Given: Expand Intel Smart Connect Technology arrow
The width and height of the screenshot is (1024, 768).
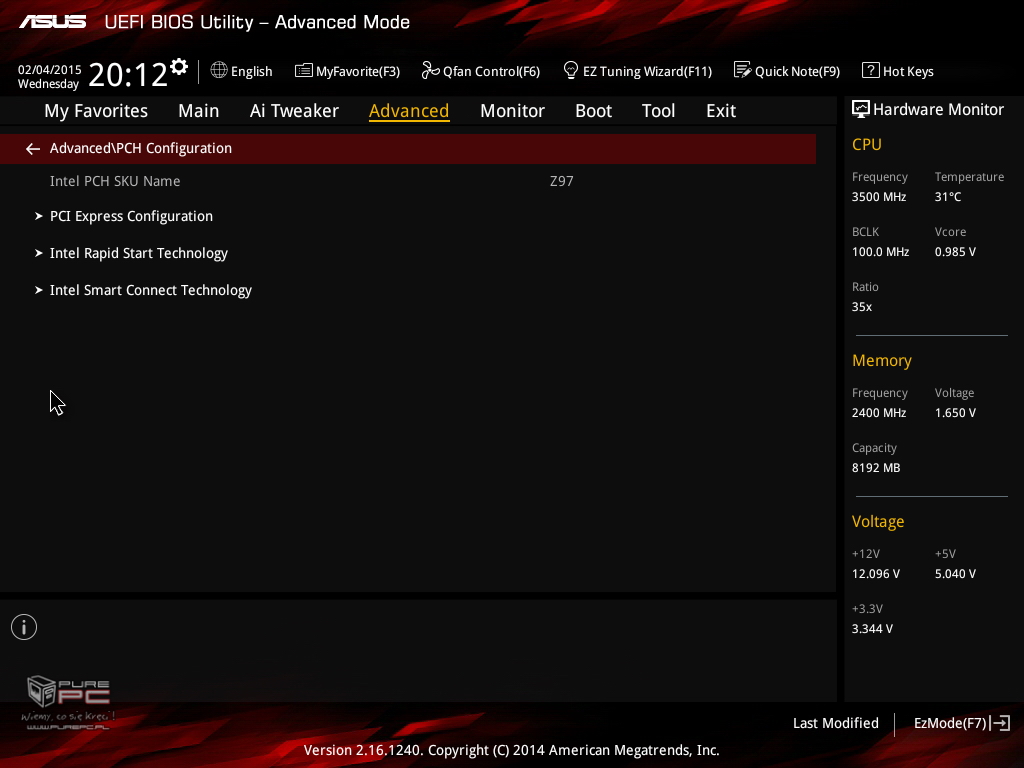Looking at the screenshot, I should point(39,290).
